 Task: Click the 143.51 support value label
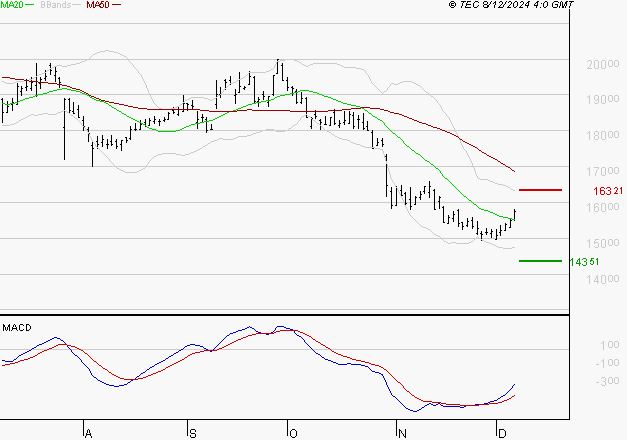click(583, 262)
